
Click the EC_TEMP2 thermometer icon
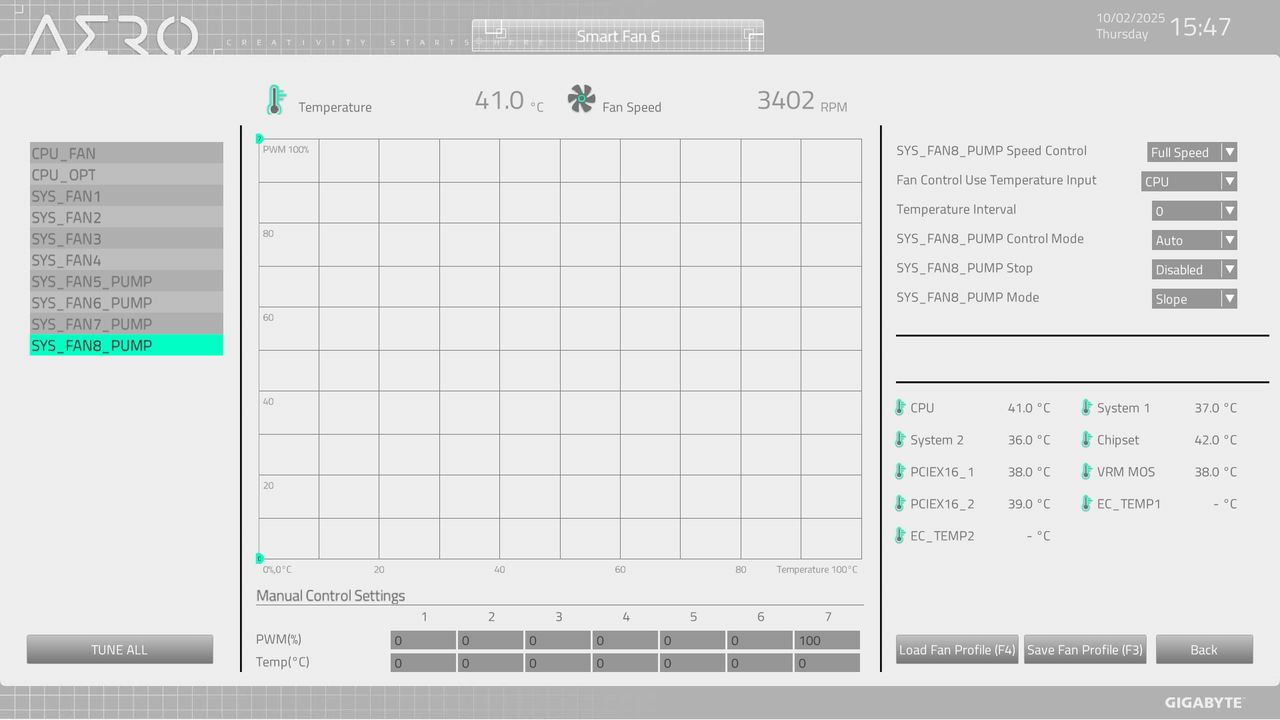click(899, 536)
